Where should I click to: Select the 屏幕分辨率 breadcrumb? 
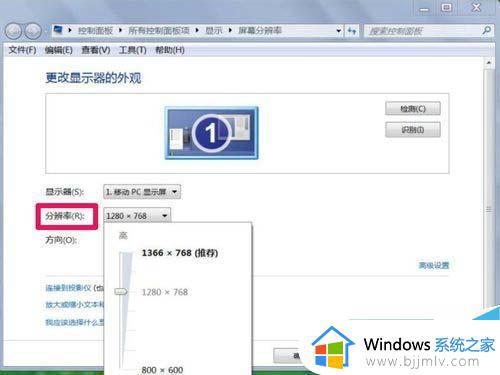coord(260,31)
